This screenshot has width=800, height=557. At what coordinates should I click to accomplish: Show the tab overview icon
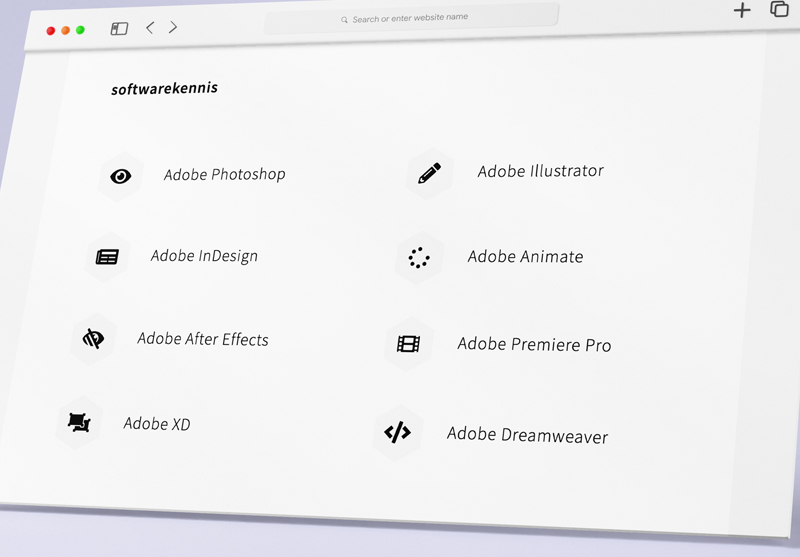pos(780,9)
